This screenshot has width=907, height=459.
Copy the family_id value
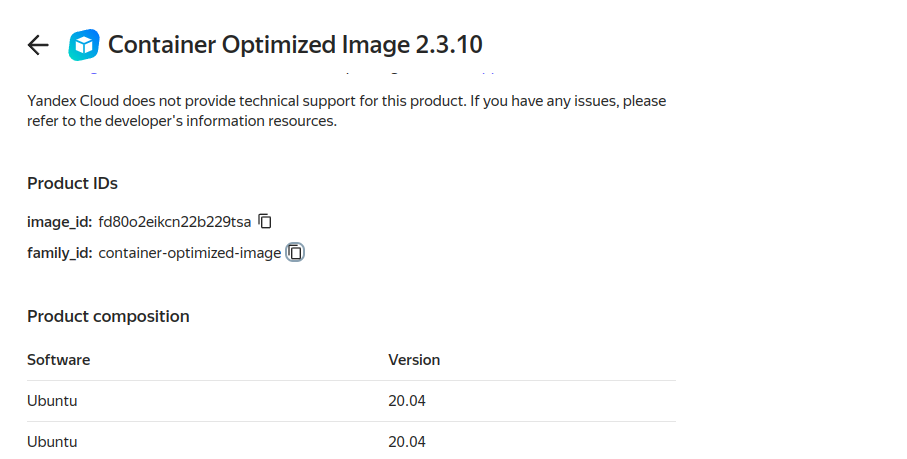pos(295,252)
